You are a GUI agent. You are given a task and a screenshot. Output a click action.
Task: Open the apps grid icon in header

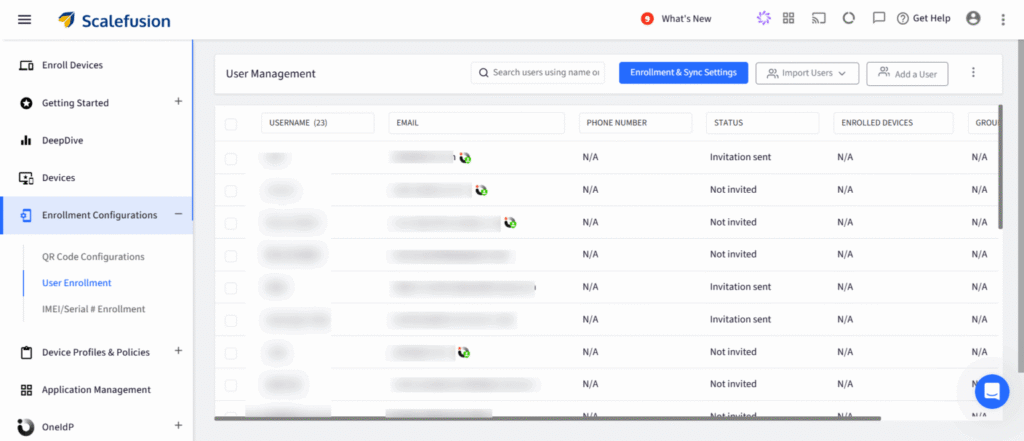click(x=788, y=19)
